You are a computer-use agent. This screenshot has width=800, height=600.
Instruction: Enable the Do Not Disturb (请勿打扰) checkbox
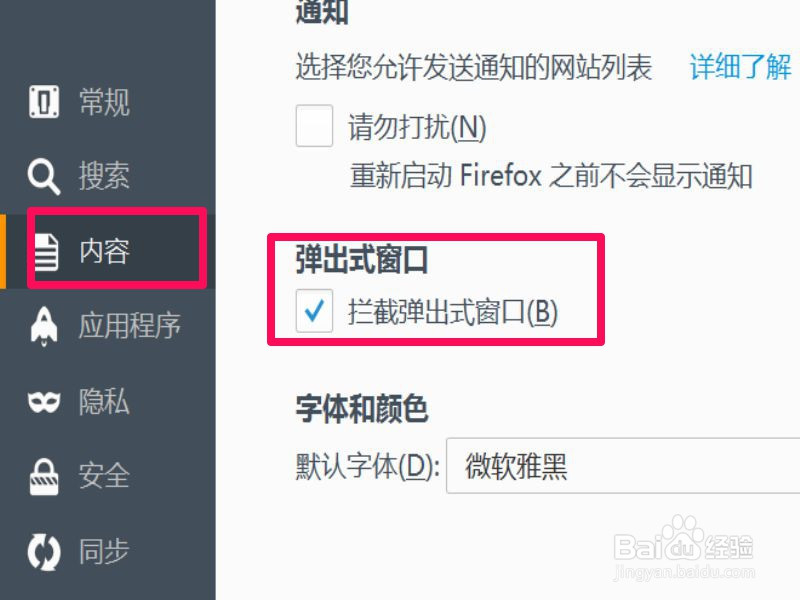click(314, 126)
